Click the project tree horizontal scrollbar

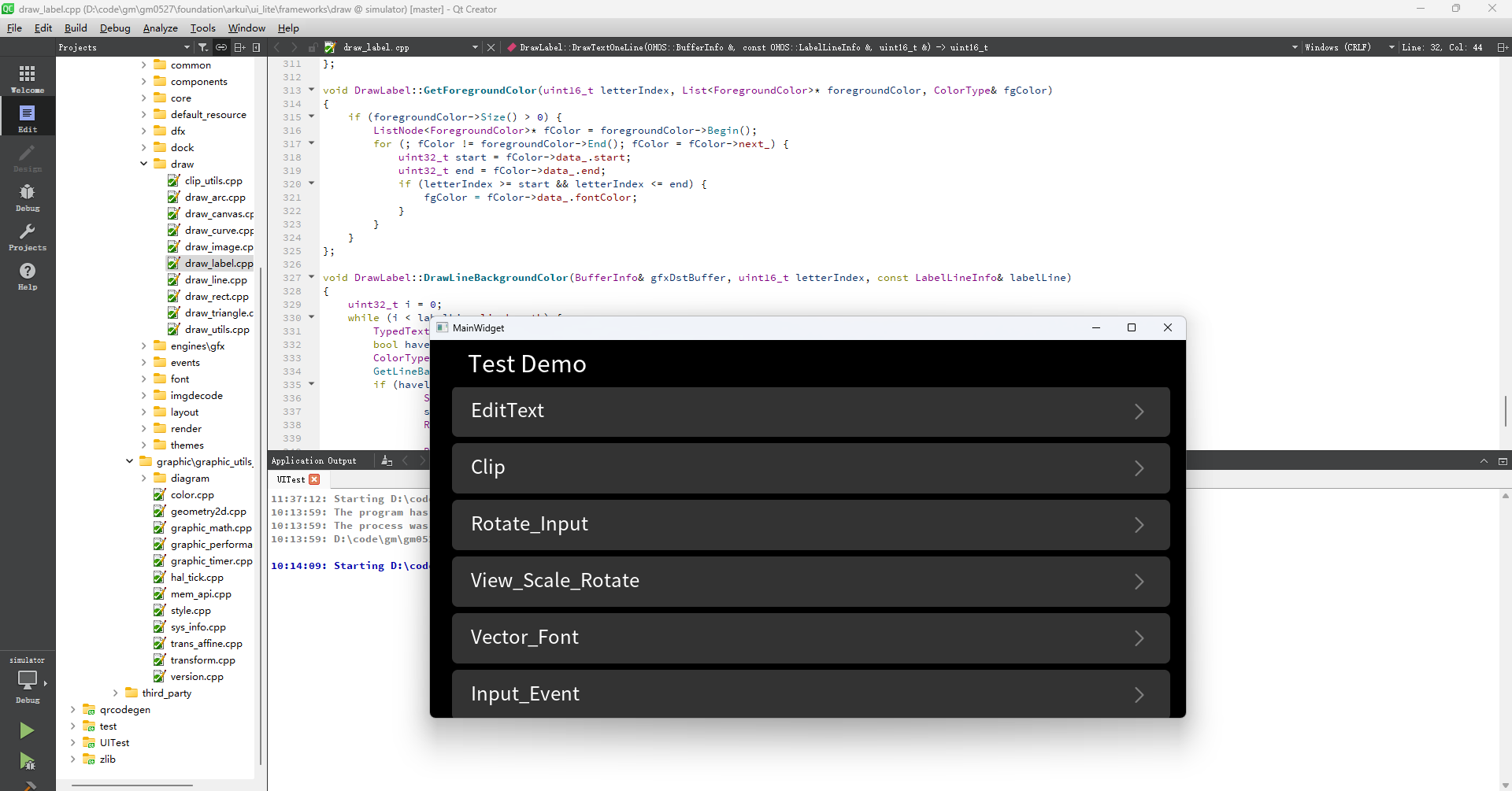[132, 785]
